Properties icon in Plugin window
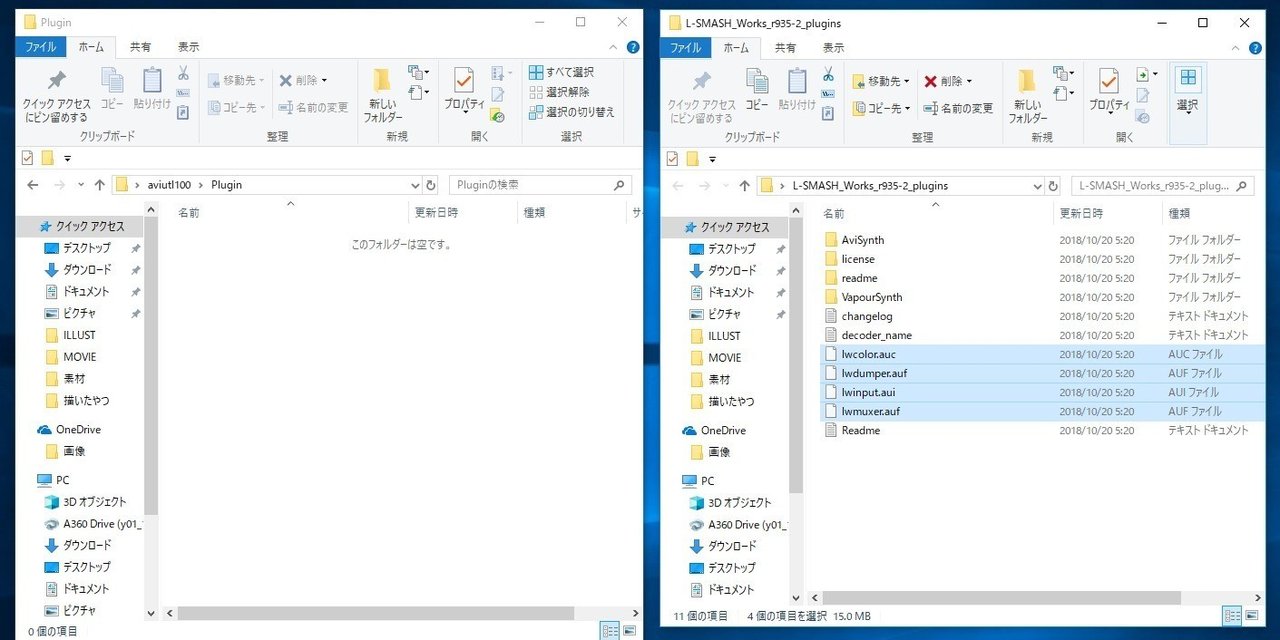Image resolution: width=1280 pixels, height=640 pixels. pyautogui.click(x=463, y=80)
